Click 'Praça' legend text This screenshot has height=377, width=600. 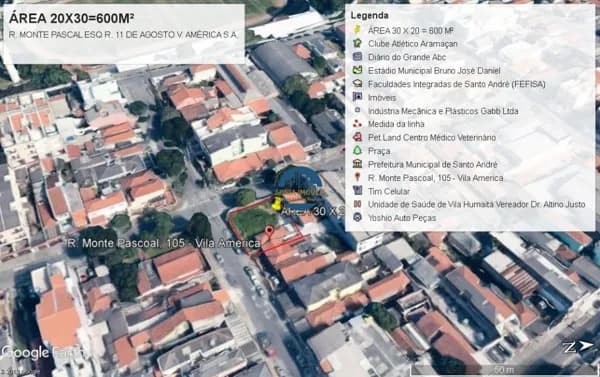(x=379, y=151)
